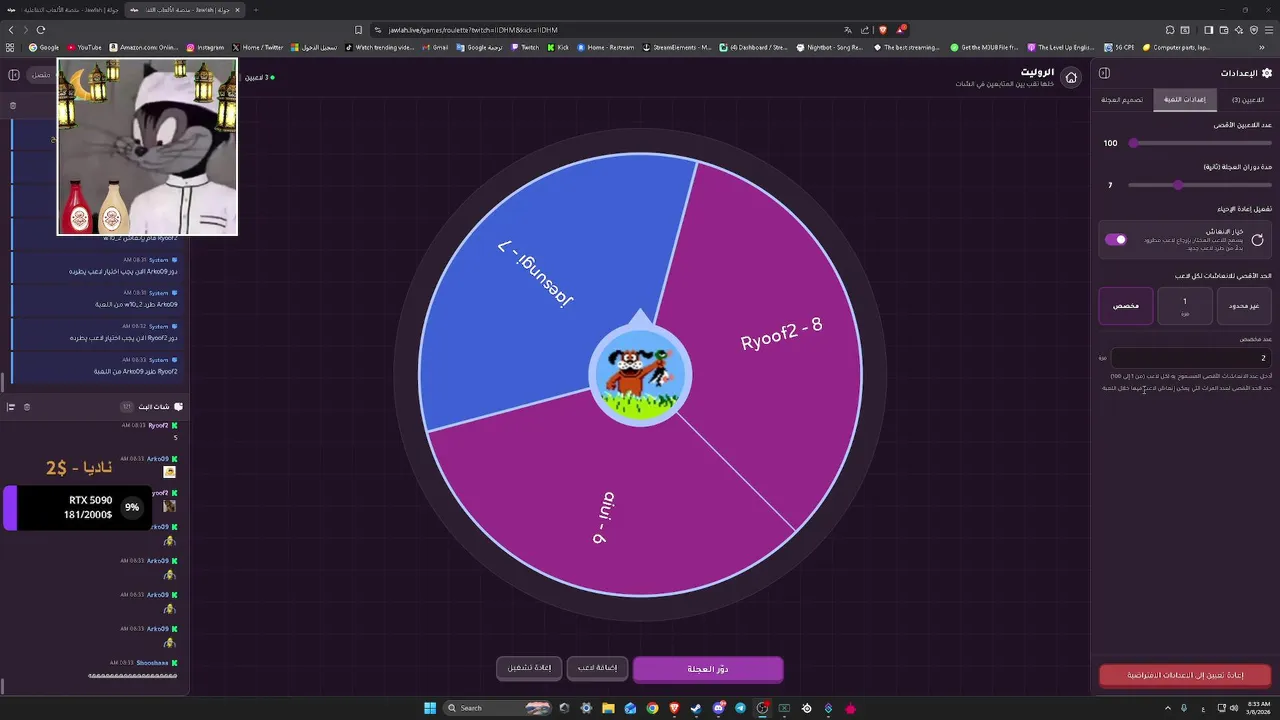This screenshot has width=1280, height=720.
Task: Click the translate icon in the address bar
Action: 848,30
